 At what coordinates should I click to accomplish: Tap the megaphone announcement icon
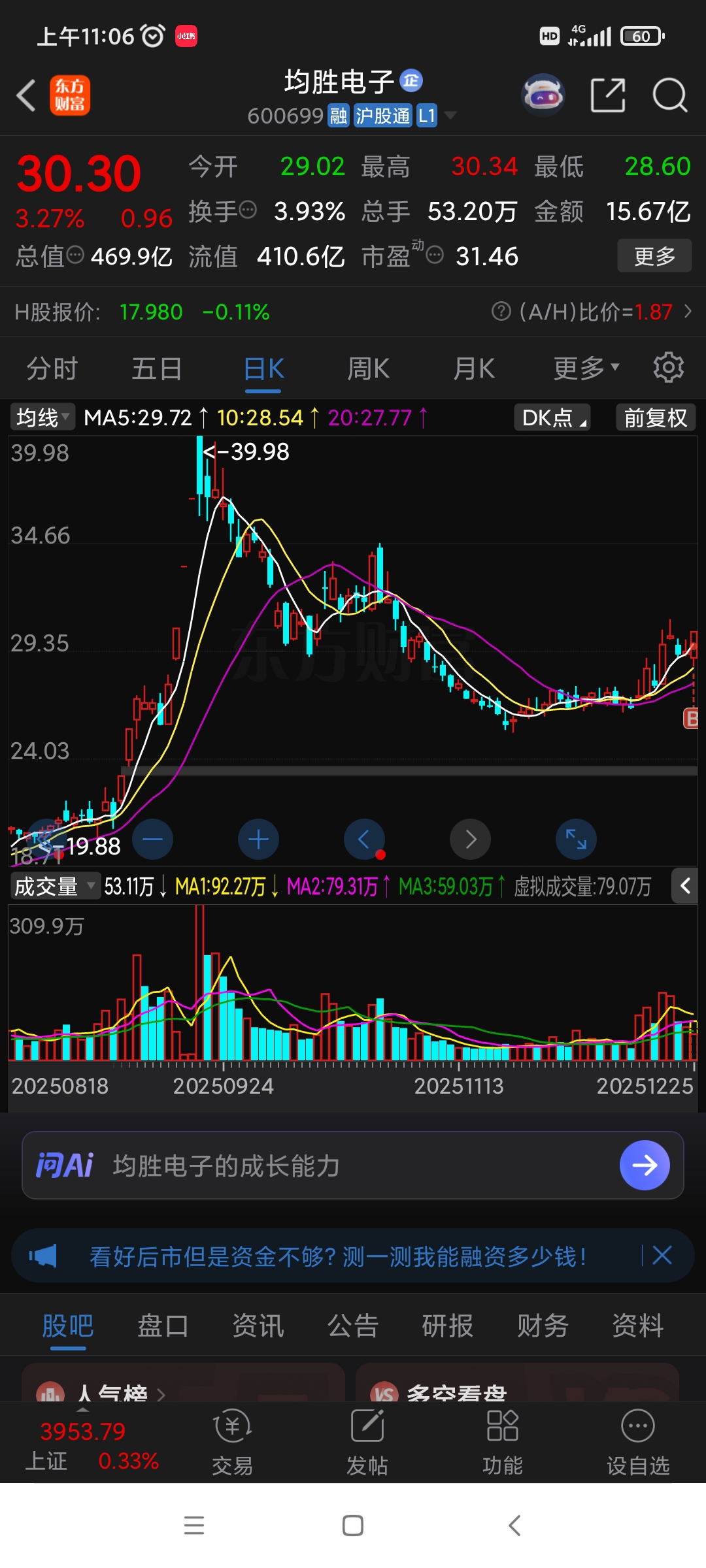42,1256
